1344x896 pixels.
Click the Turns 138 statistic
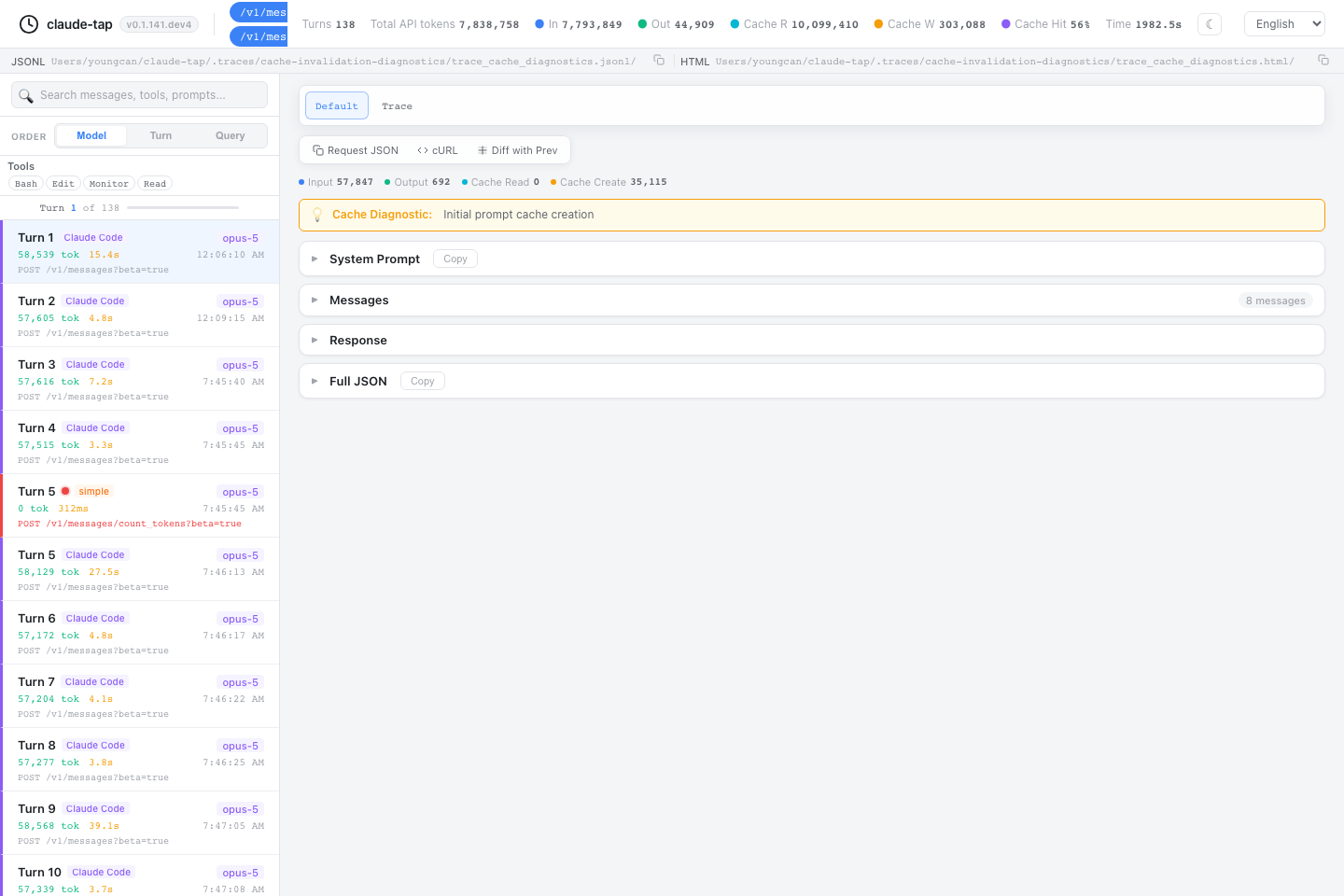329,24
